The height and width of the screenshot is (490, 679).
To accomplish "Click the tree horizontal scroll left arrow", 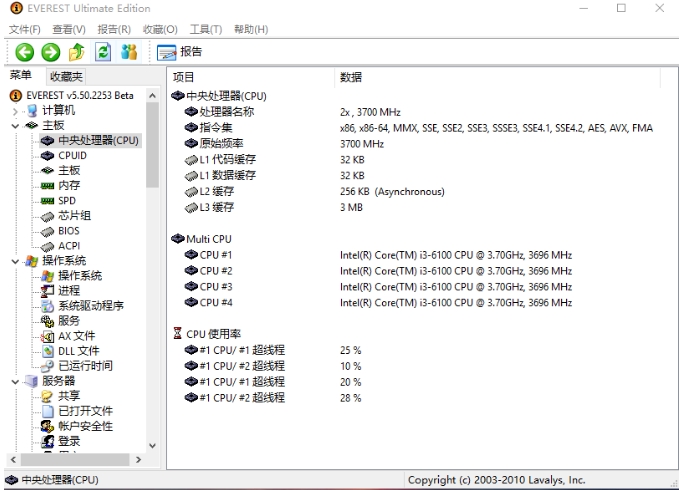I will pyautogui.click(x=13, y=460).
